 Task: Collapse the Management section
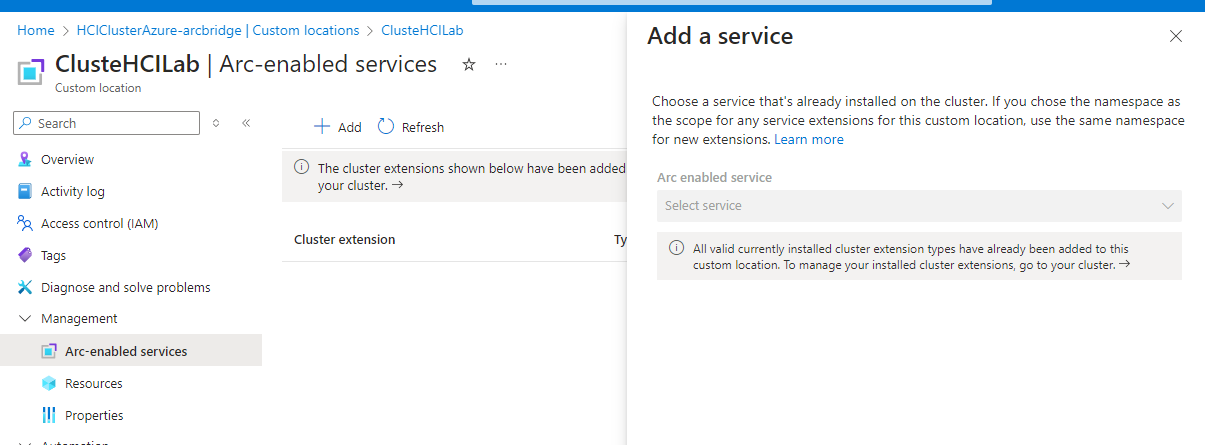[x=25, y=318]
